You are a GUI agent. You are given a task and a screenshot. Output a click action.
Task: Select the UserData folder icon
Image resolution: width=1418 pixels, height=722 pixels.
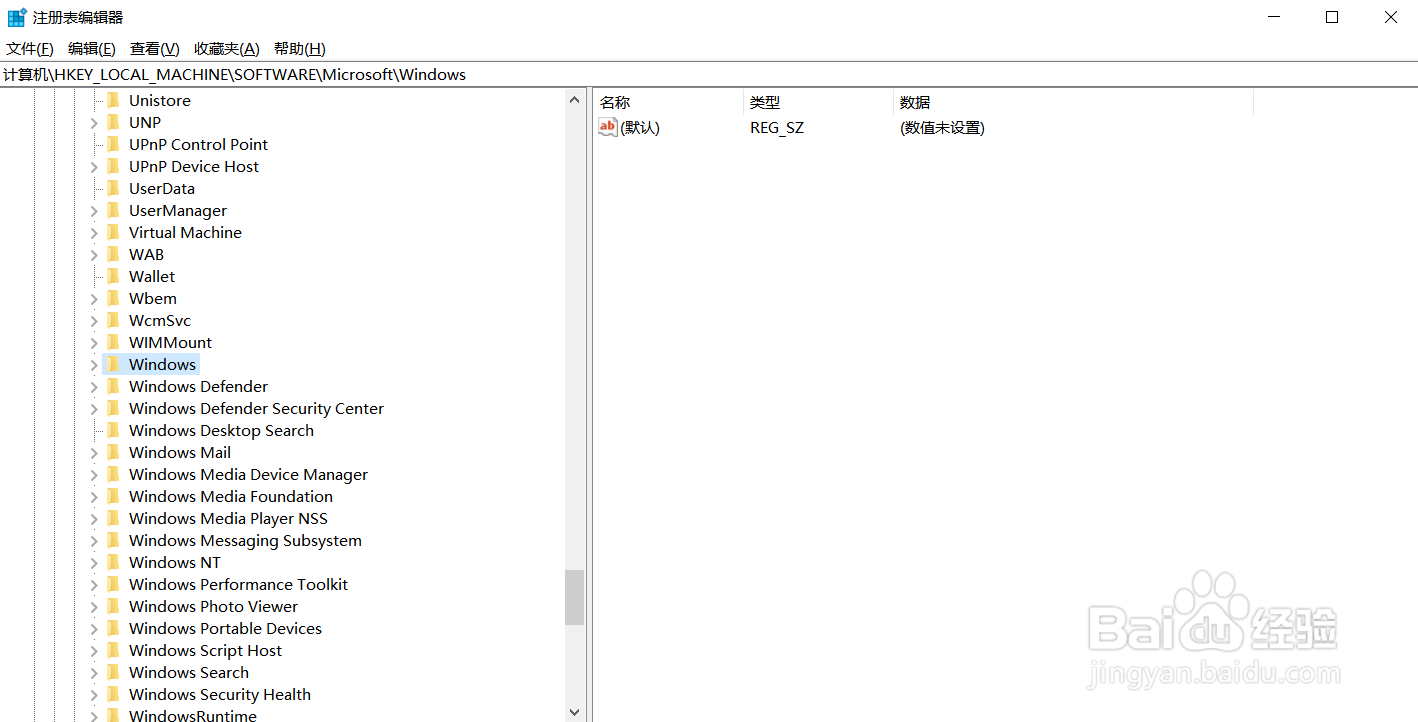click(113, 188)
